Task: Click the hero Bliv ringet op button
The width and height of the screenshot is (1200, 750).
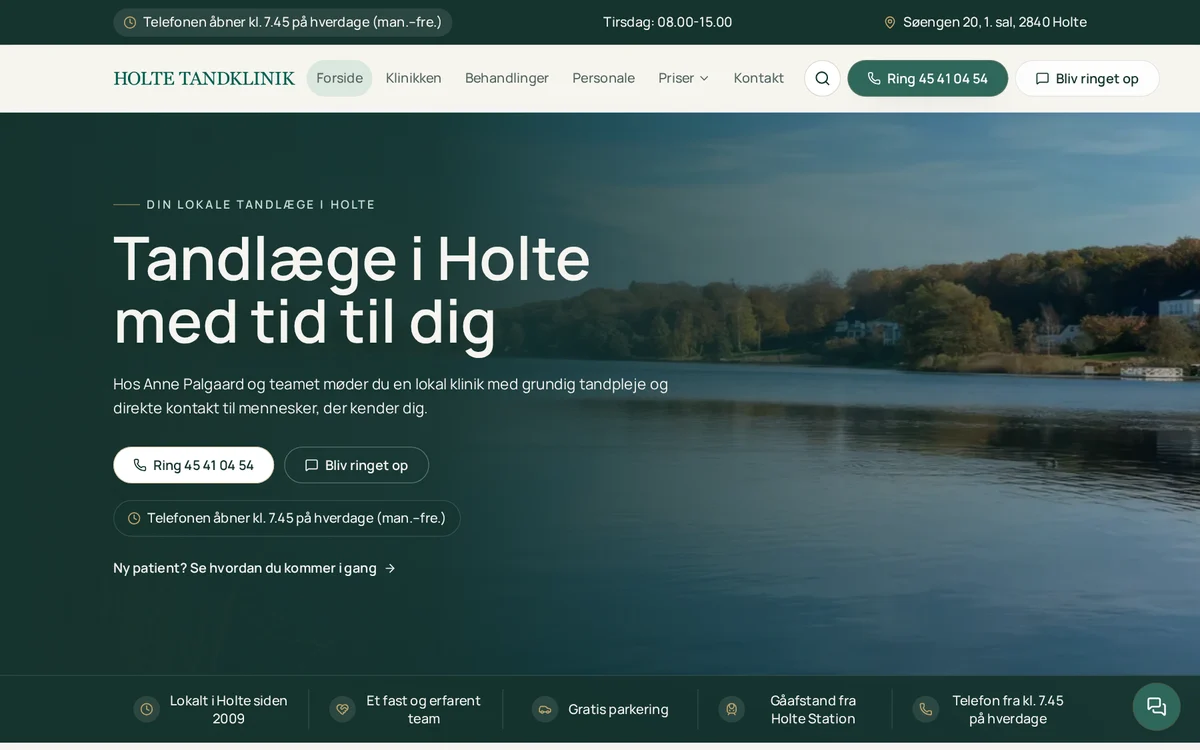Action: point(357,465)
